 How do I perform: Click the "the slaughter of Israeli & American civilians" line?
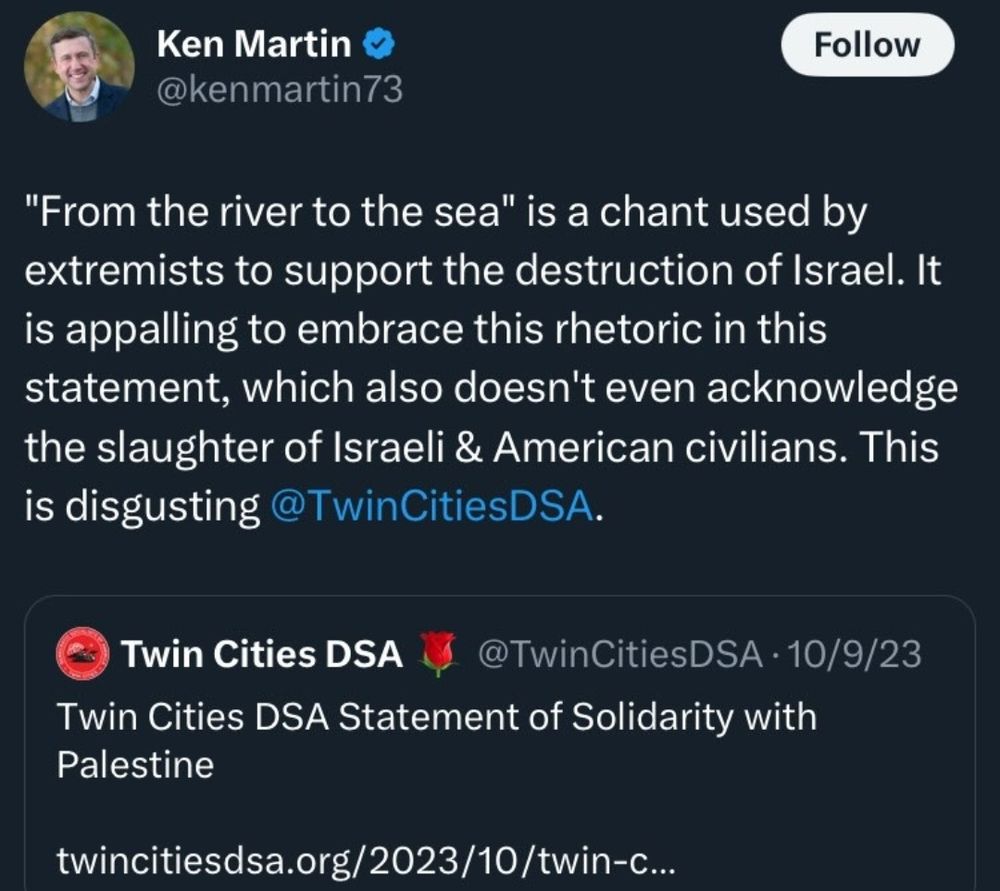tap(482, 448)
